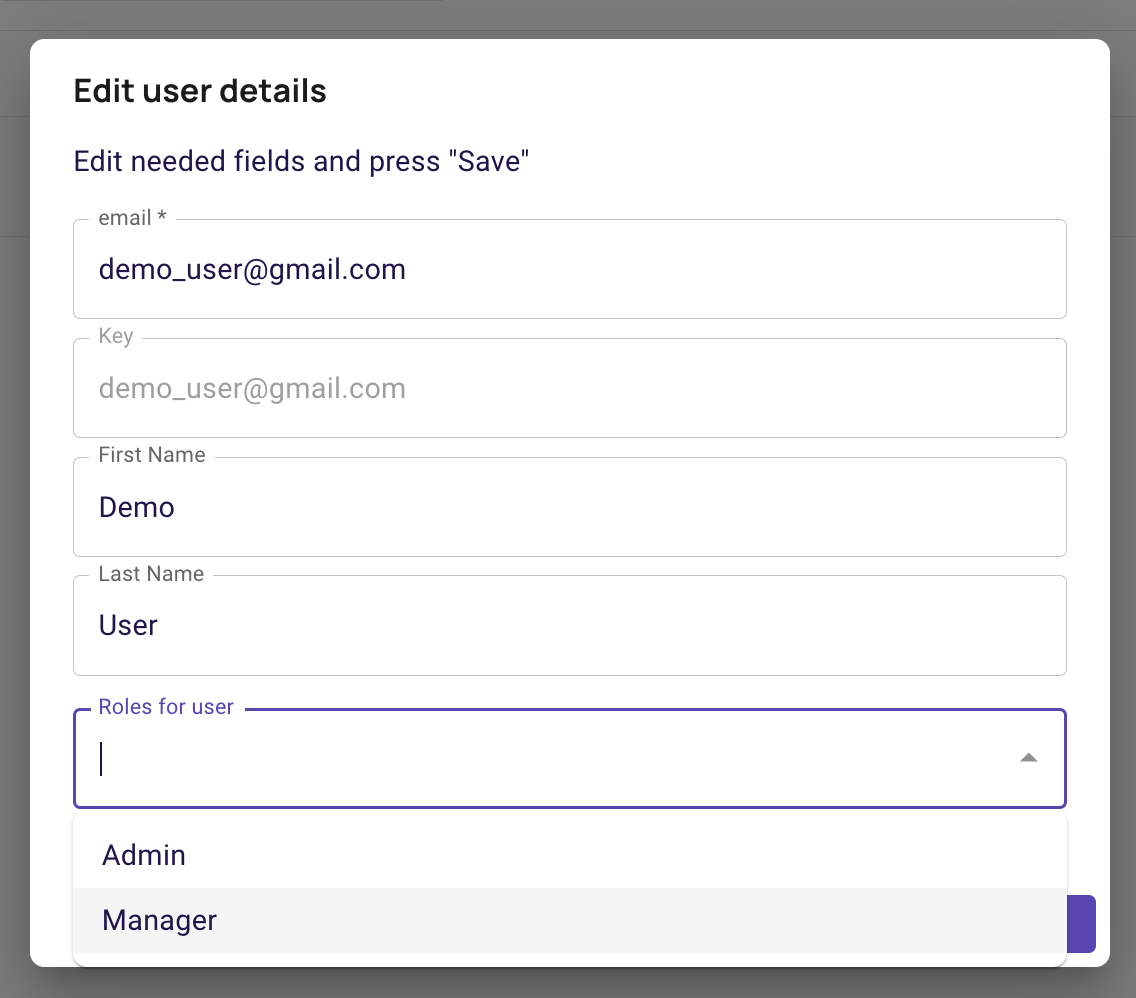The width and height of the screenshot is (1136, 998).
Task: Place cursor in the "Demo" text value
Action: click(137, 508)
